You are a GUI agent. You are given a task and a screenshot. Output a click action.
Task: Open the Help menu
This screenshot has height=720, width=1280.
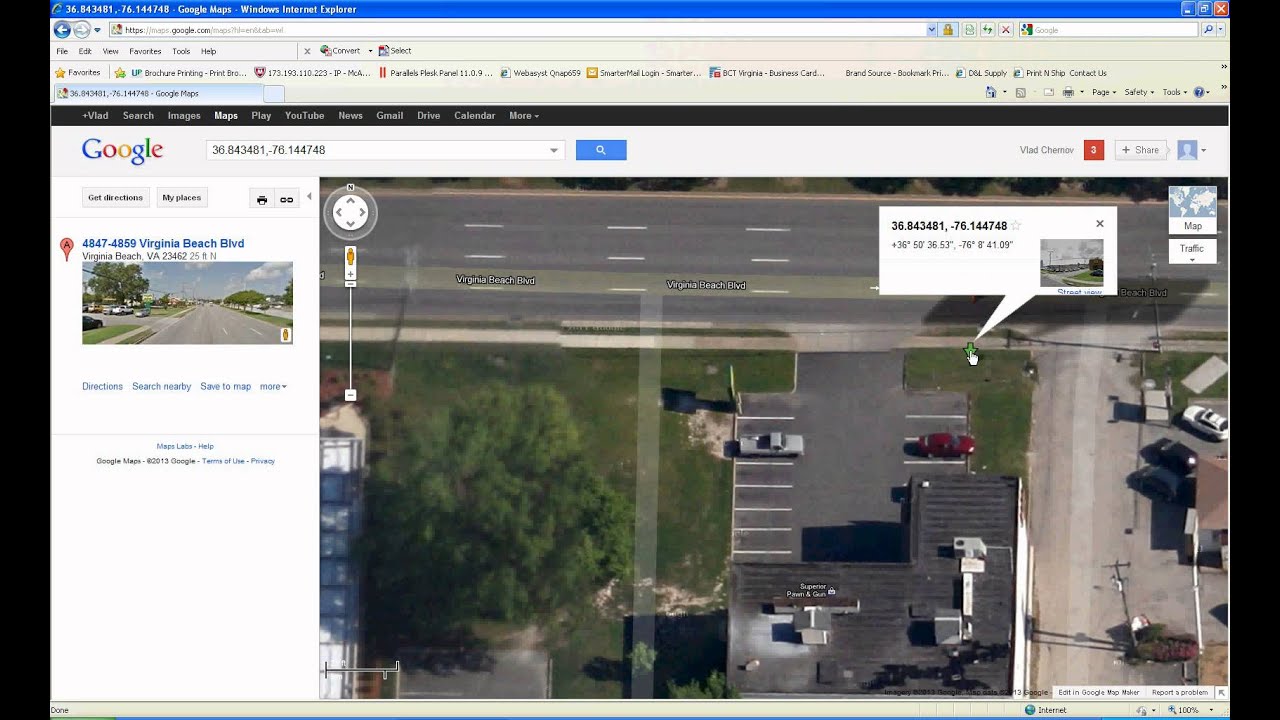(x=208, y=51)
